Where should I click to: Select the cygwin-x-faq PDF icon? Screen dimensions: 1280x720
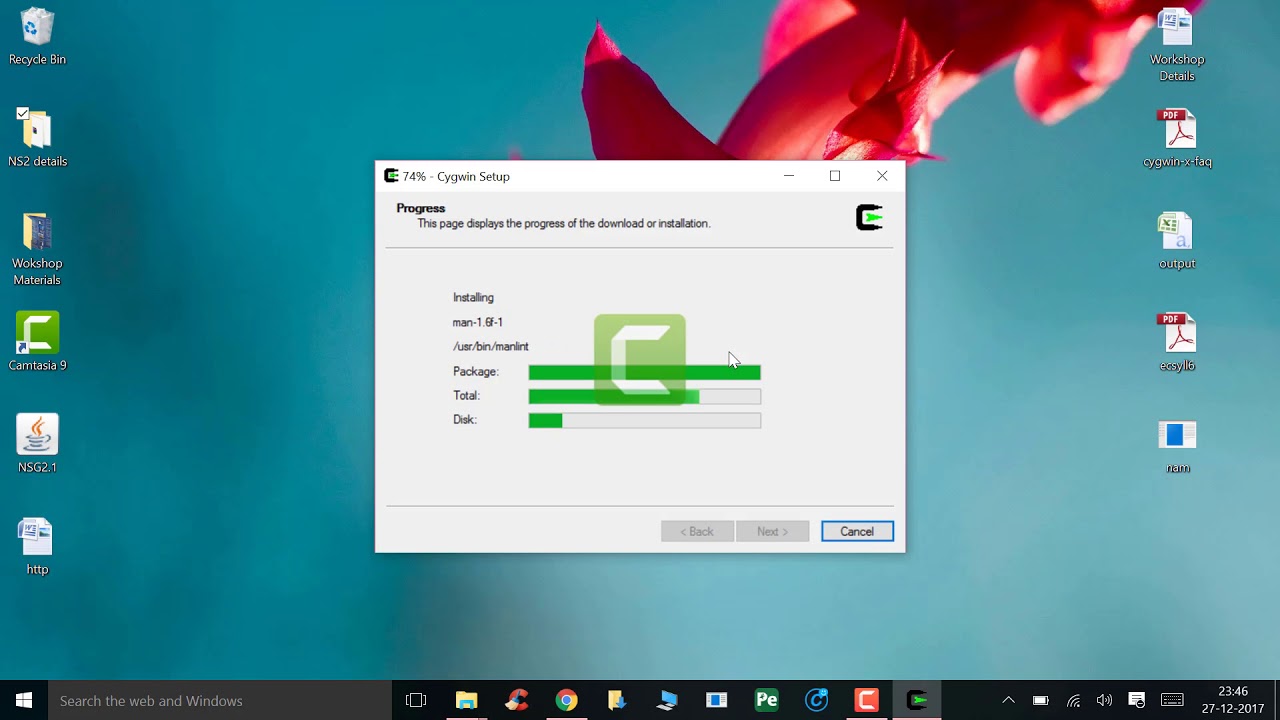pos(1177,138)
